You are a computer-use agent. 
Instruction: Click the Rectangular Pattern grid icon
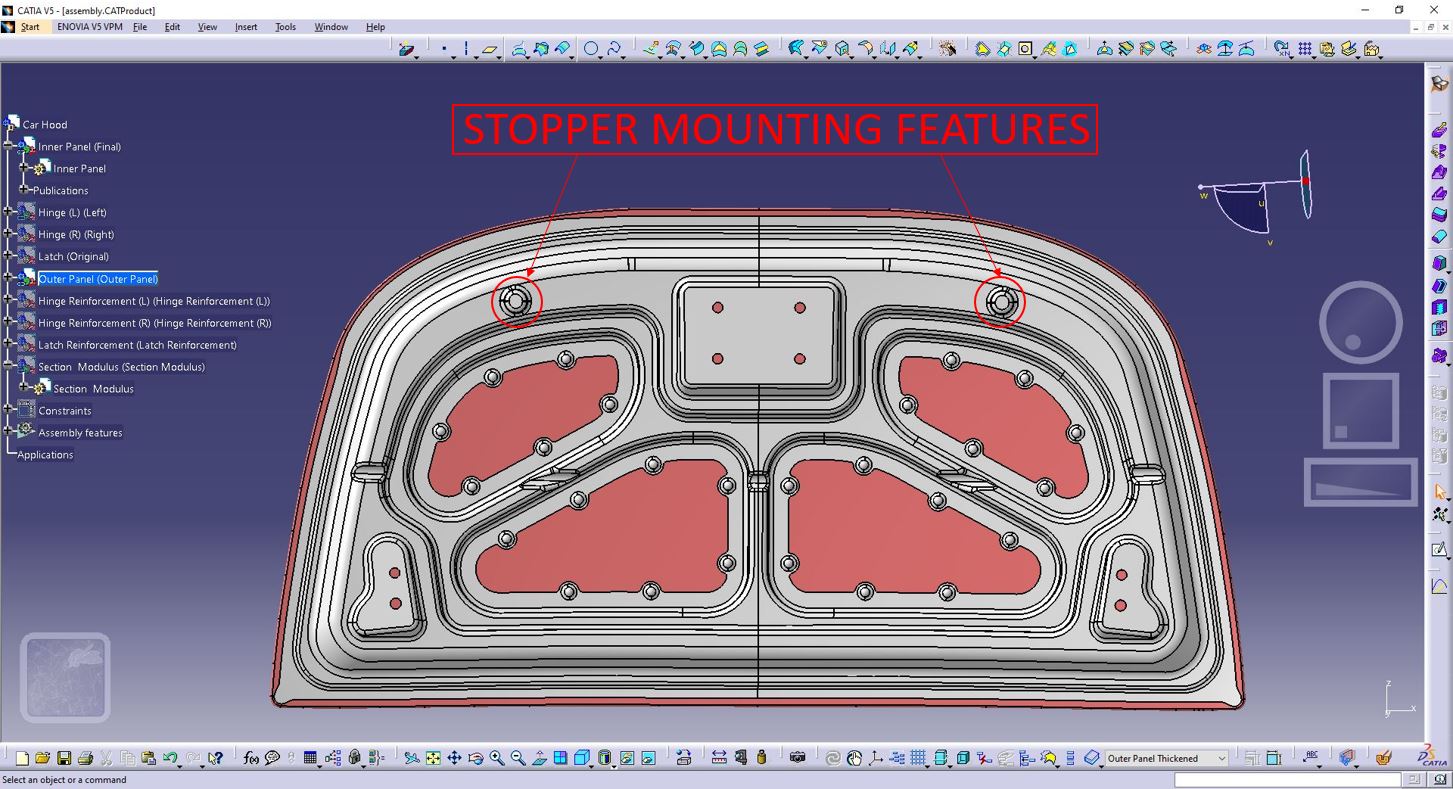click(x=1305, y=48)
